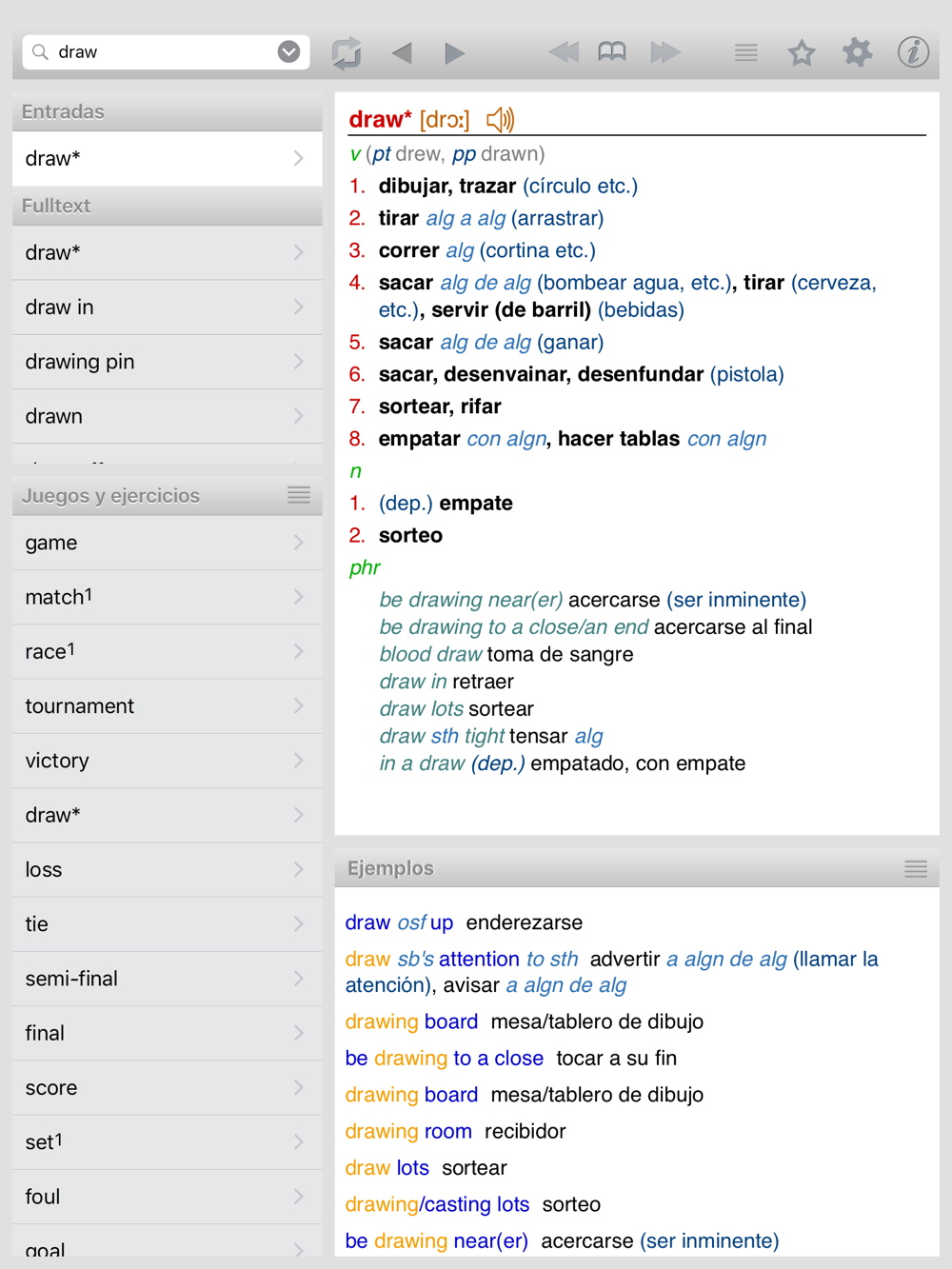Click translation 'sortear, rifar'

coord(440,406)
